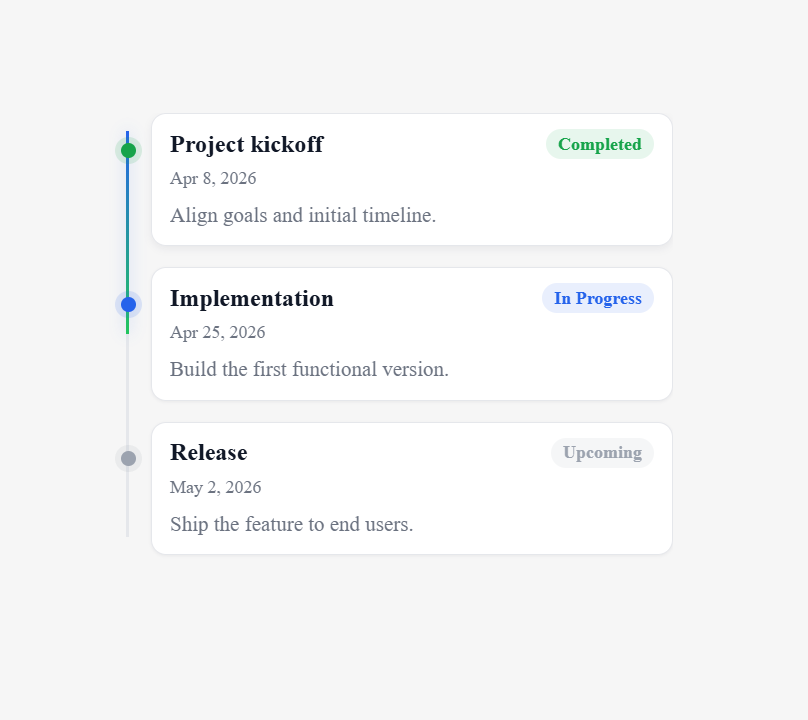Click 'Align goals and initial timeline' description
Viewport: 808px width, 720px height.
303,215
